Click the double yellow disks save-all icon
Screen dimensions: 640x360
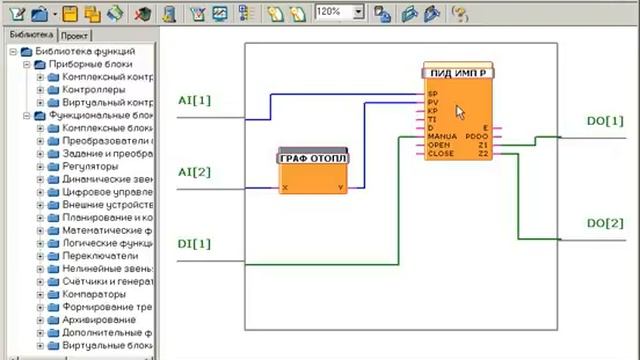tap(93, 14)
